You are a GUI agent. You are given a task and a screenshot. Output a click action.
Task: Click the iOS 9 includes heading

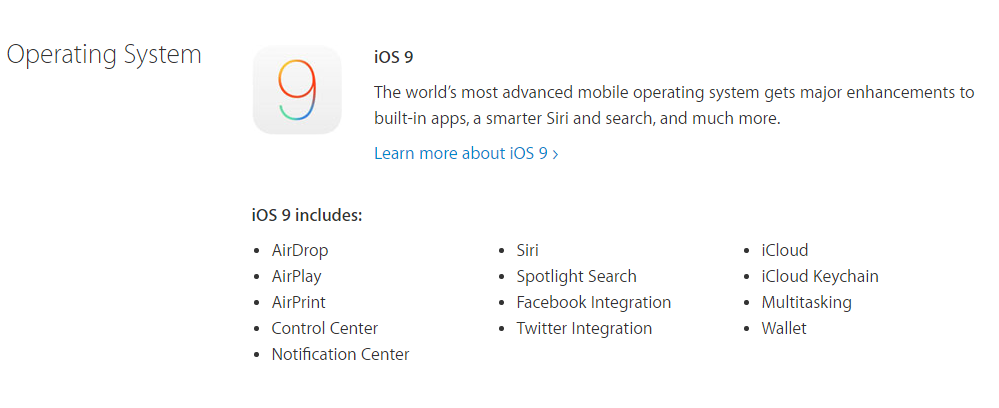(308, 215)
